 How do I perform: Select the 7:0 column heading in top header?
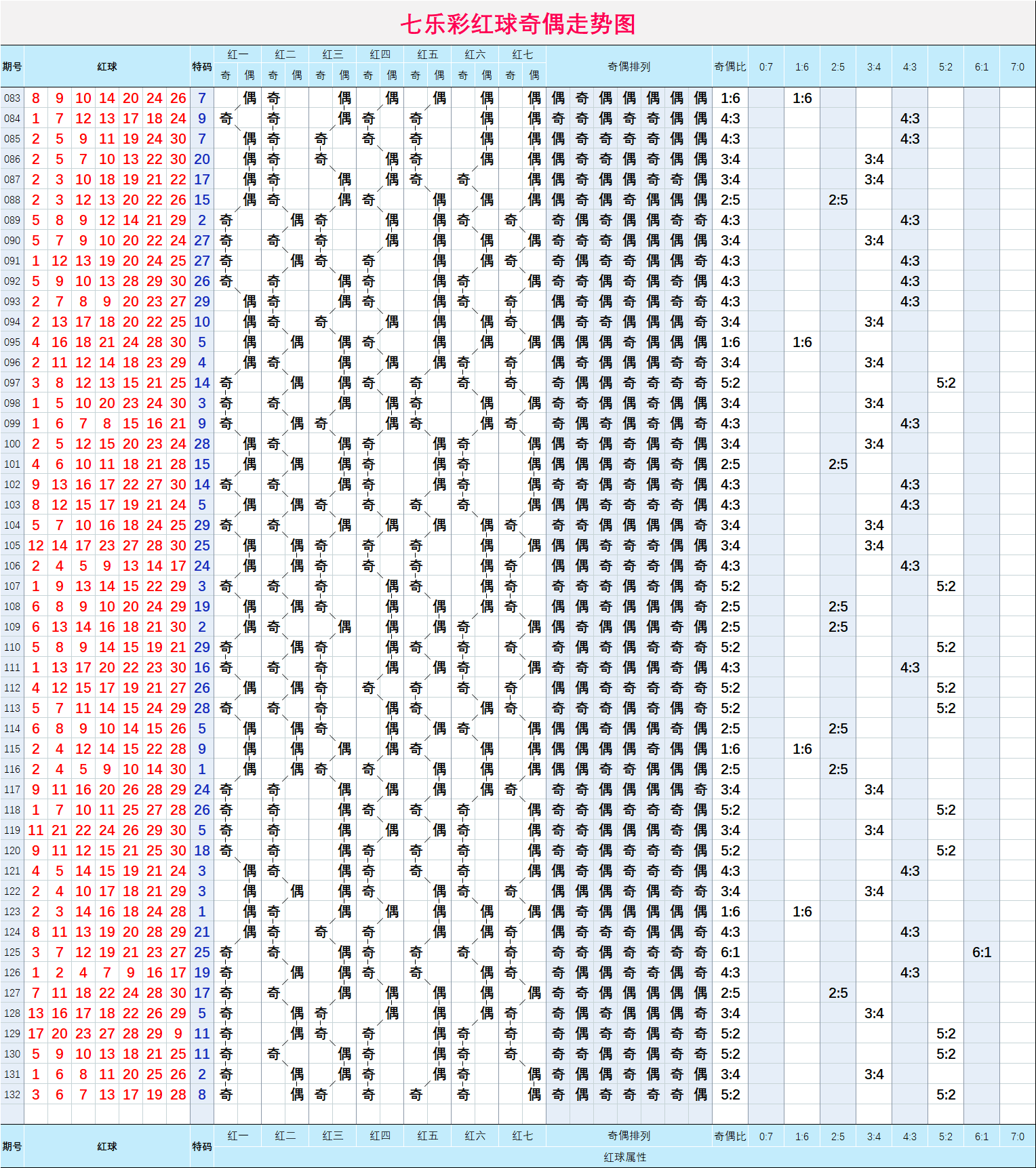click(1018, 66)
